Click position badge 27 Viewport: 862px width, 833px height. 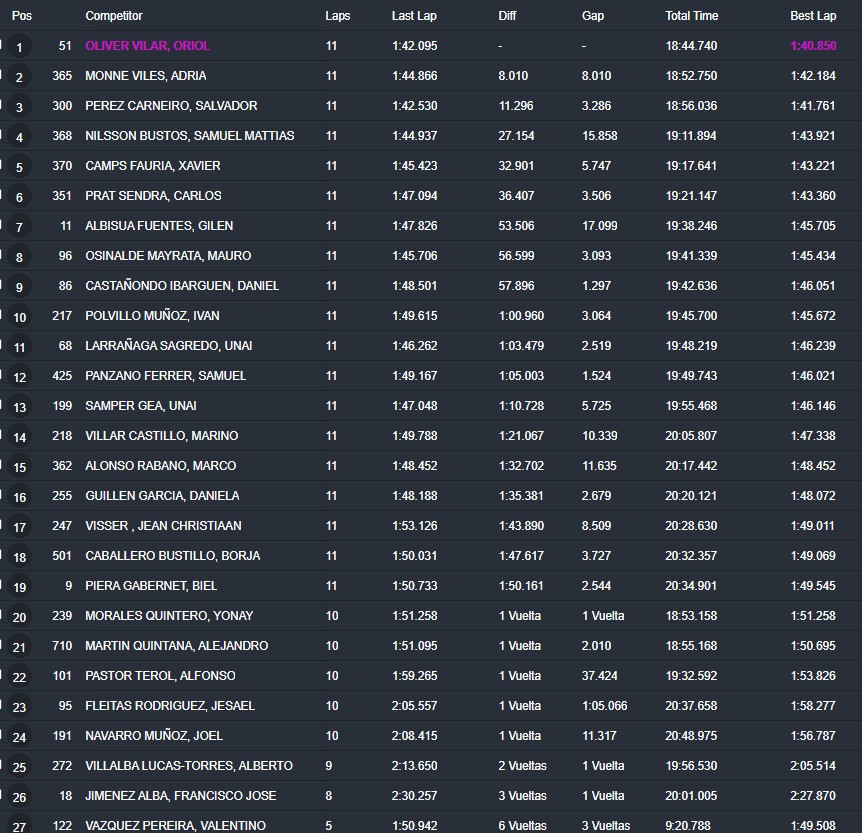click(19, 826)
